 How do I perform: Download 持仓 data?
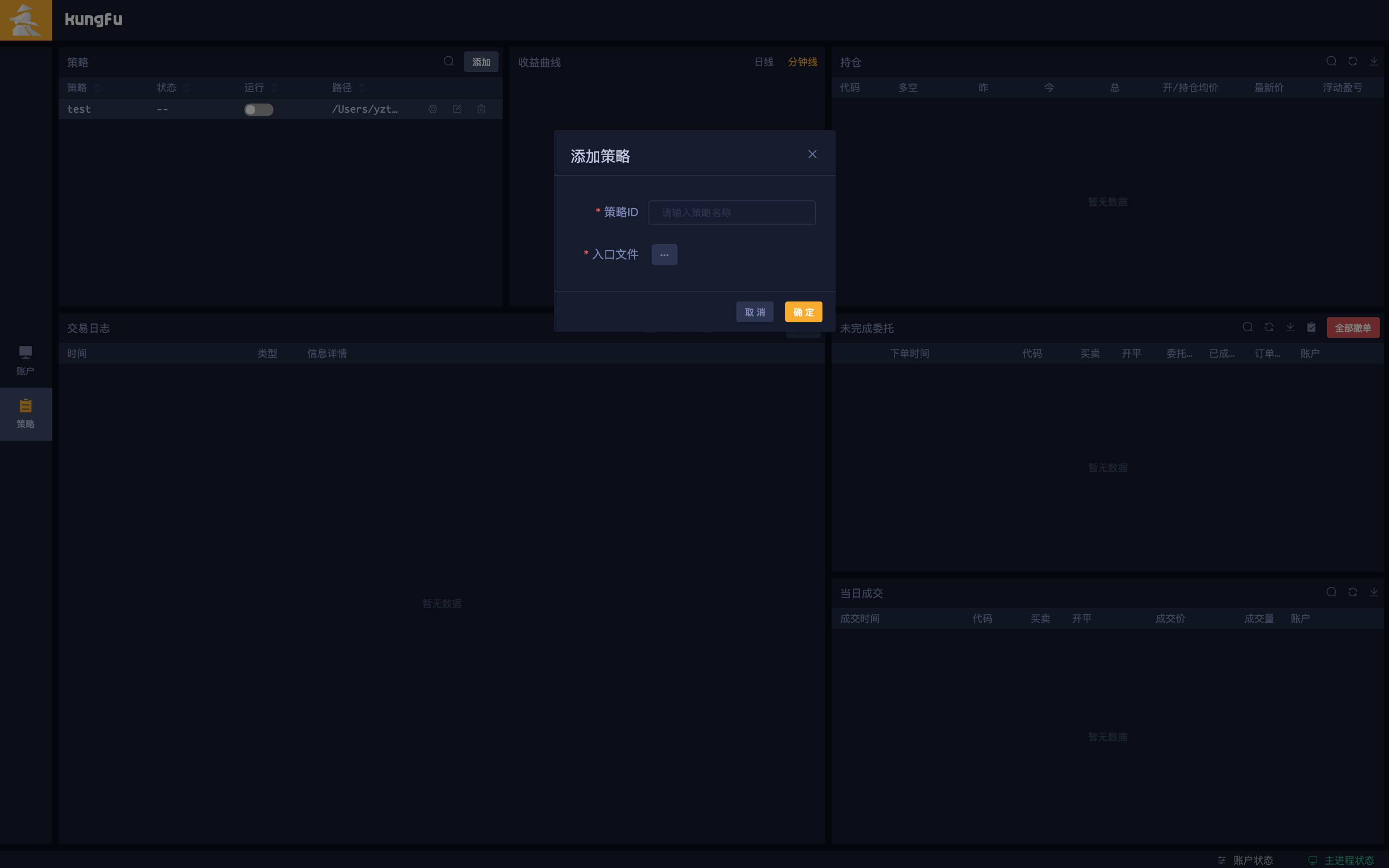pos(1374,61)
